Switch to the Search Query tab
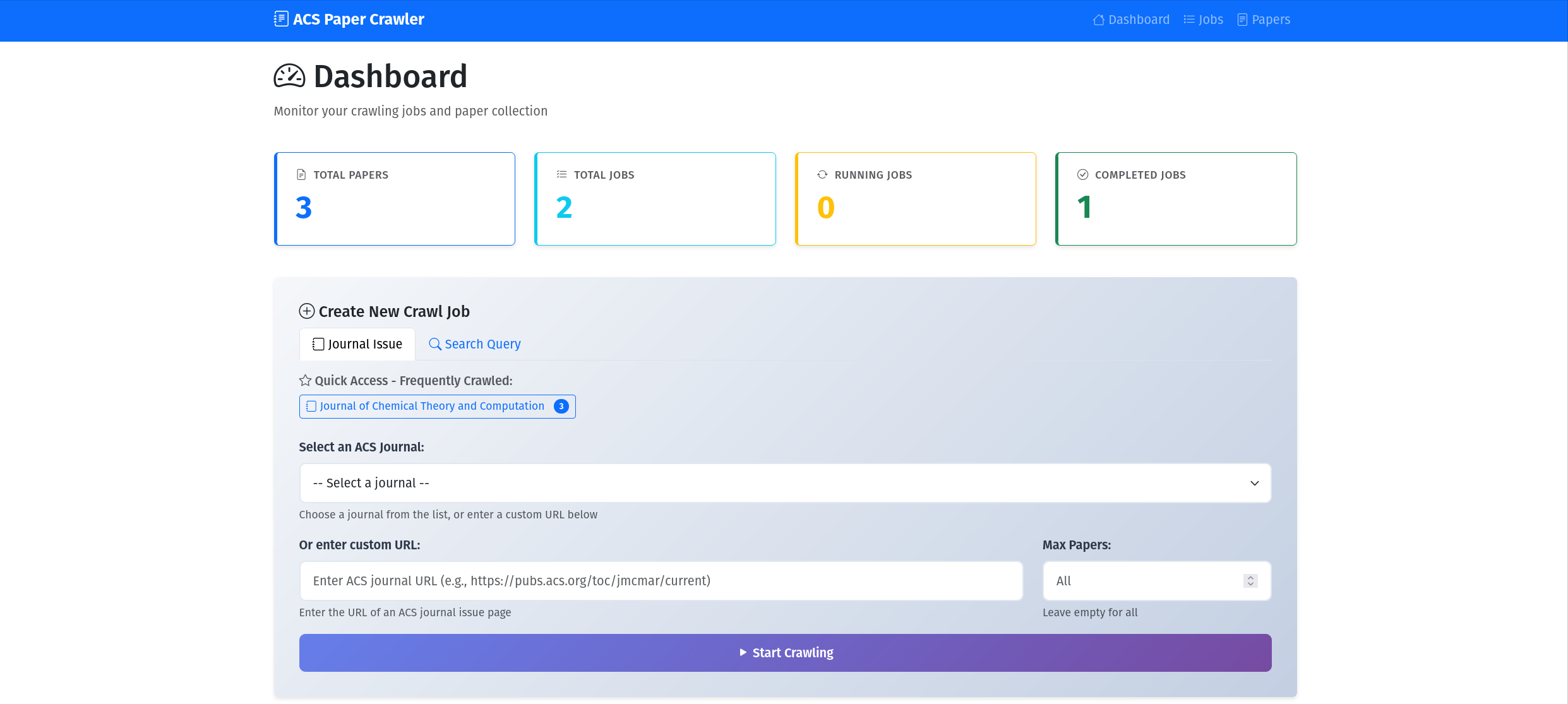 pyautogui.click(x=475, y=344)
